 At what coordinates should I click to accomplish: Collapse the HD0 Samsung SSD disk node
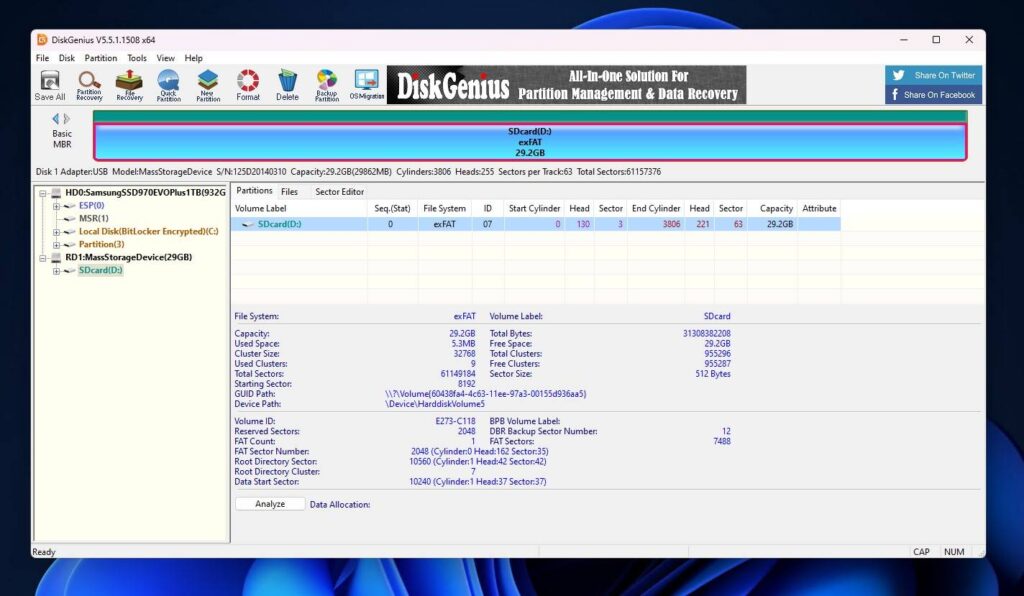click(x=43, y=193)
